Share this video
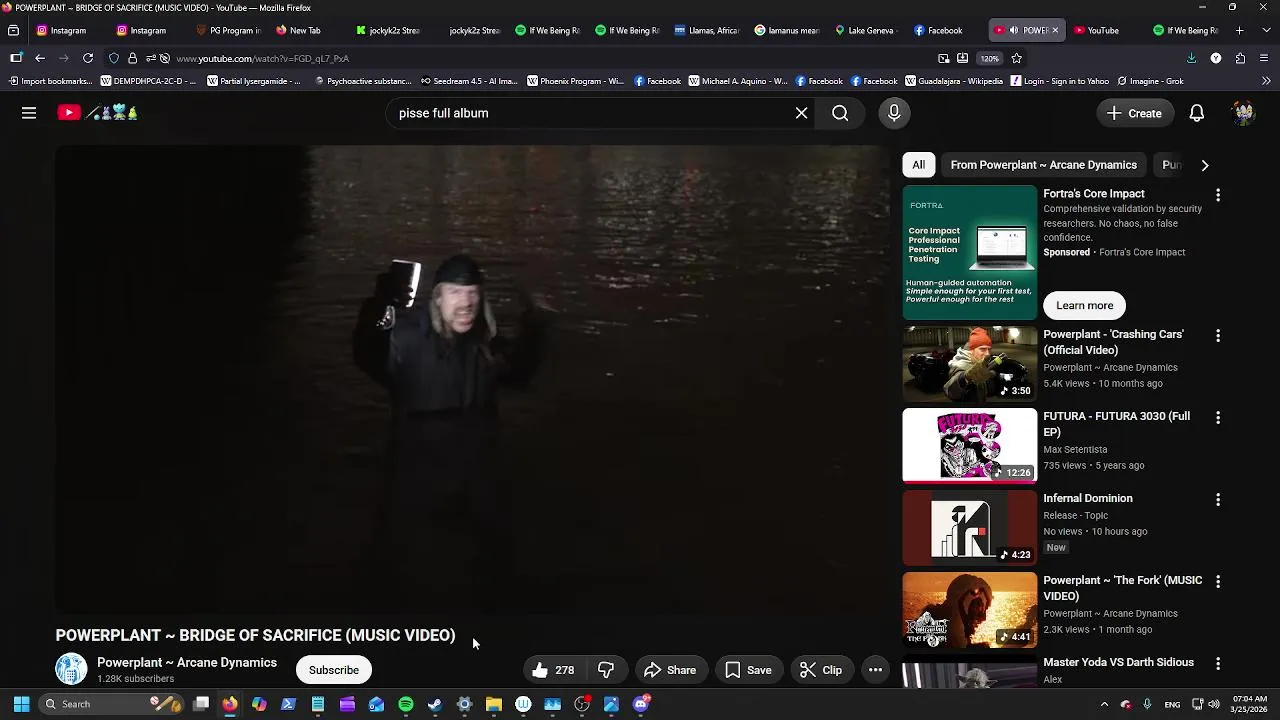Viewport: 1280px width, 720px height. (670, 670)
